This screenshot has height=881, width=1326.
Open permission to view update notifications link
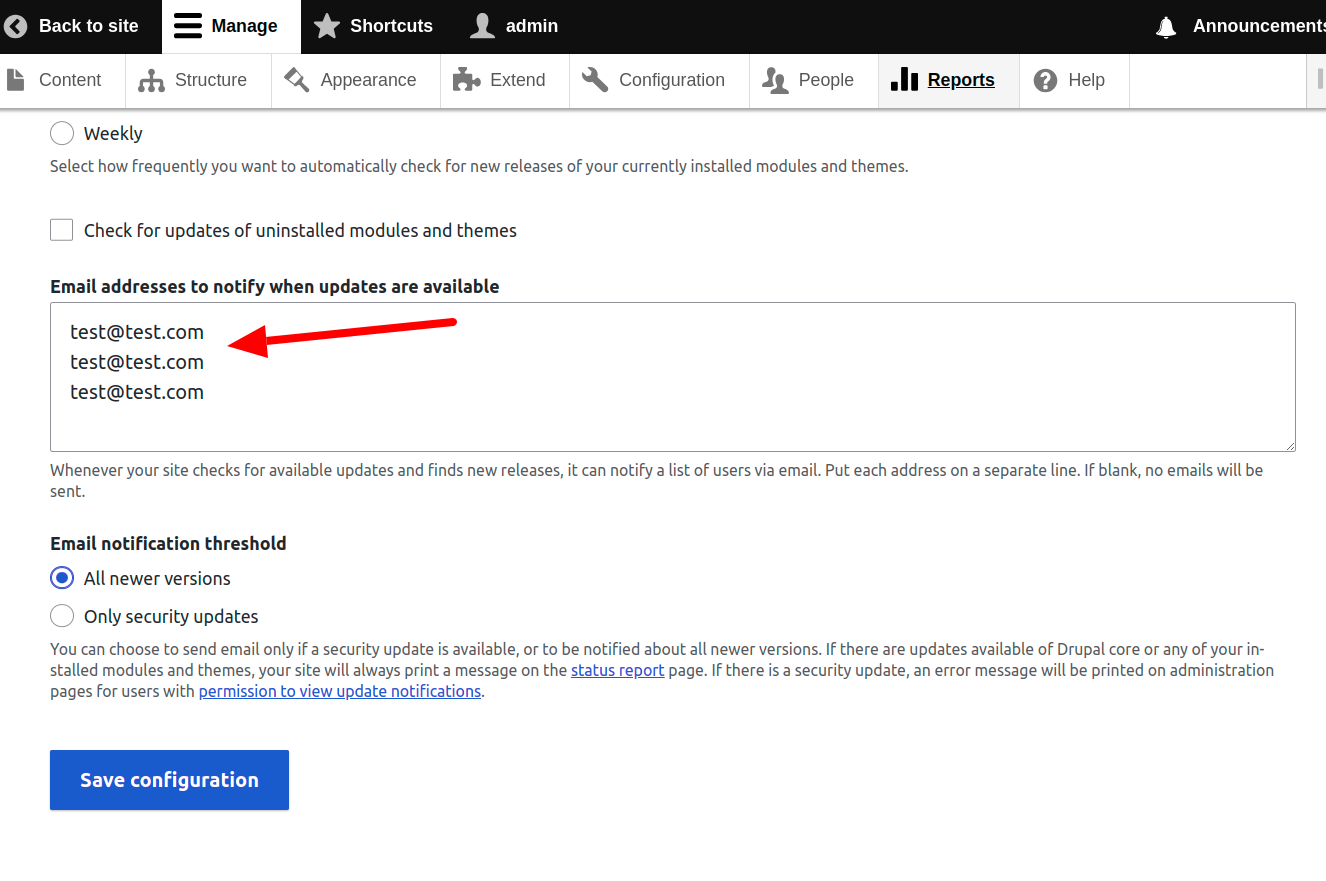(339, 691)
